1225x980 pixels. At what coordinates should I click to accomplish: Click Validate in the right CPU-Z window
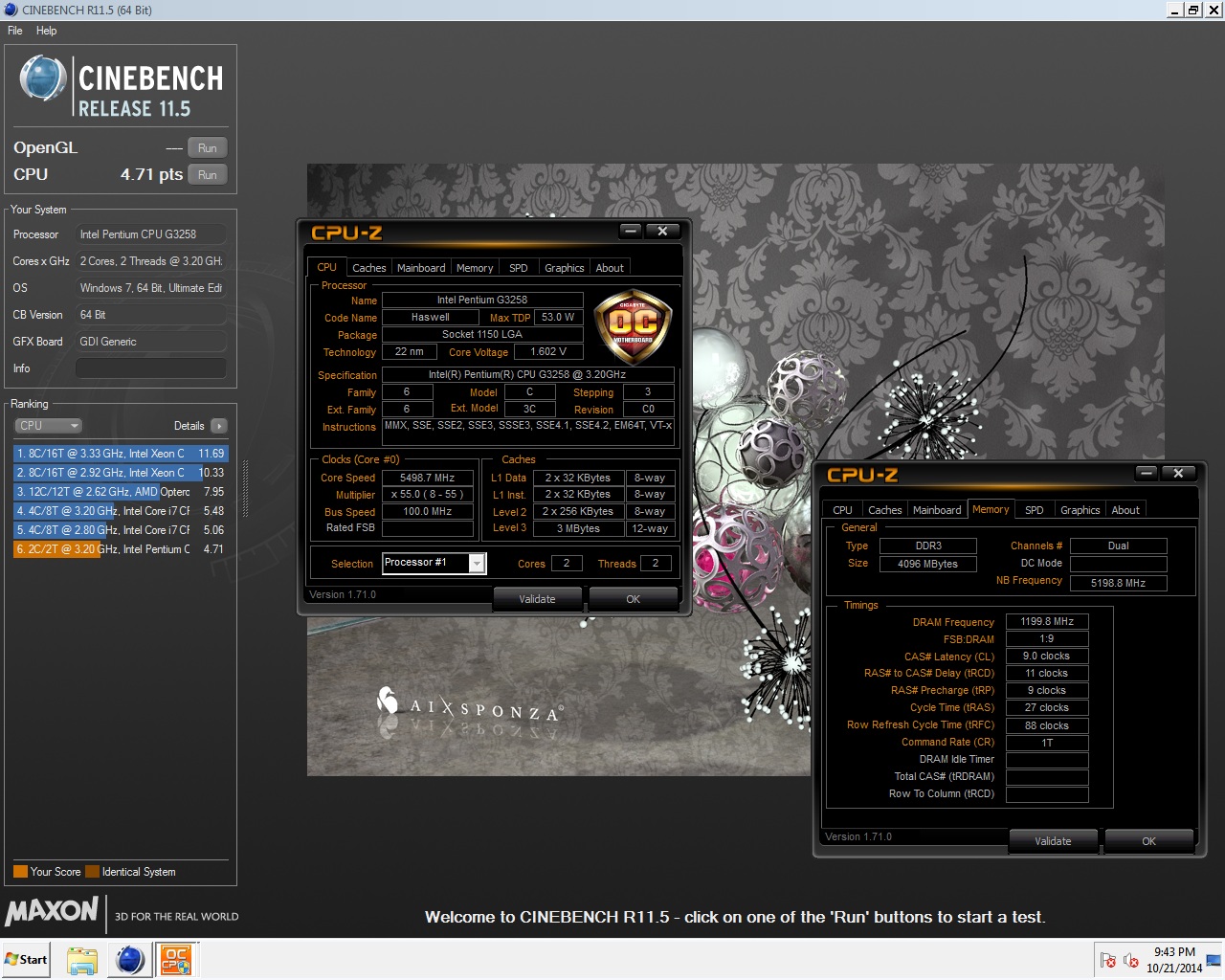coord(1053,841)
